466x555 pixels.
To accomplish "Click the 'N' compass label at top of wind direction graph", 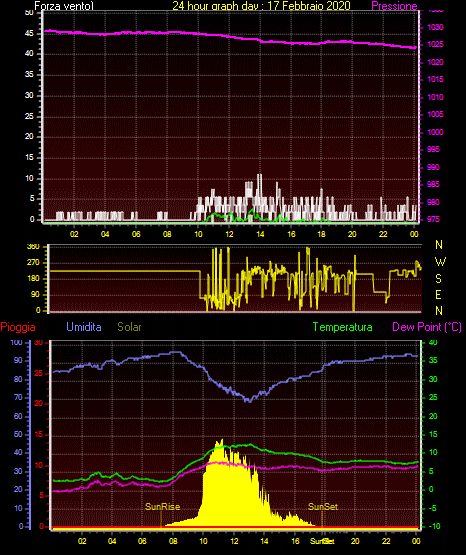I will click(439, 245).
